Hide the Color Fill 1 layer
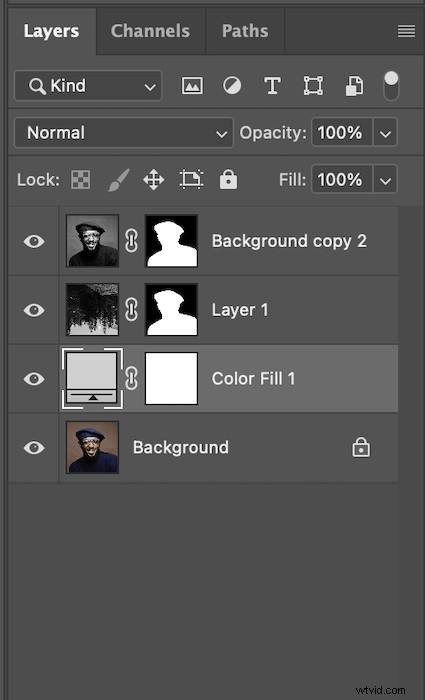This screenshot has width=425, height=700. coord(34,379)
